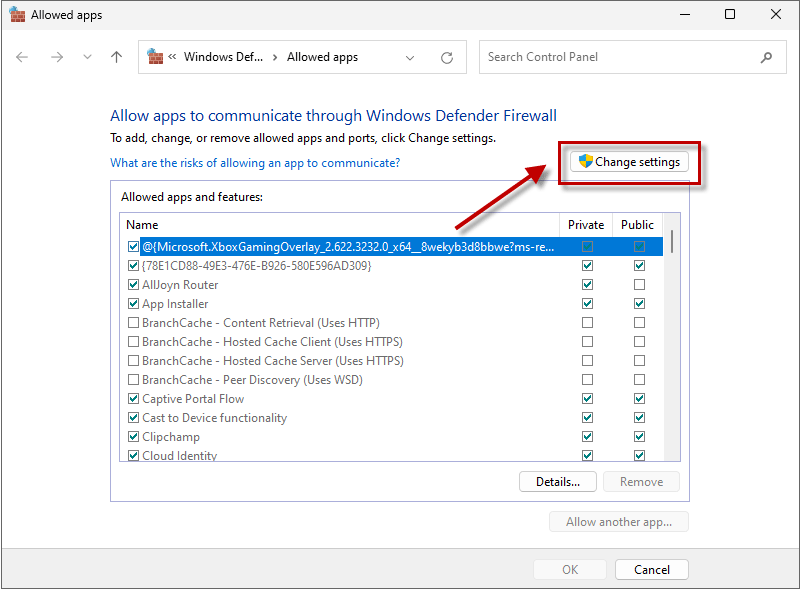Click the Private column header
The height and width of the screenshot is (589, 800).
[x=586, y=225]
